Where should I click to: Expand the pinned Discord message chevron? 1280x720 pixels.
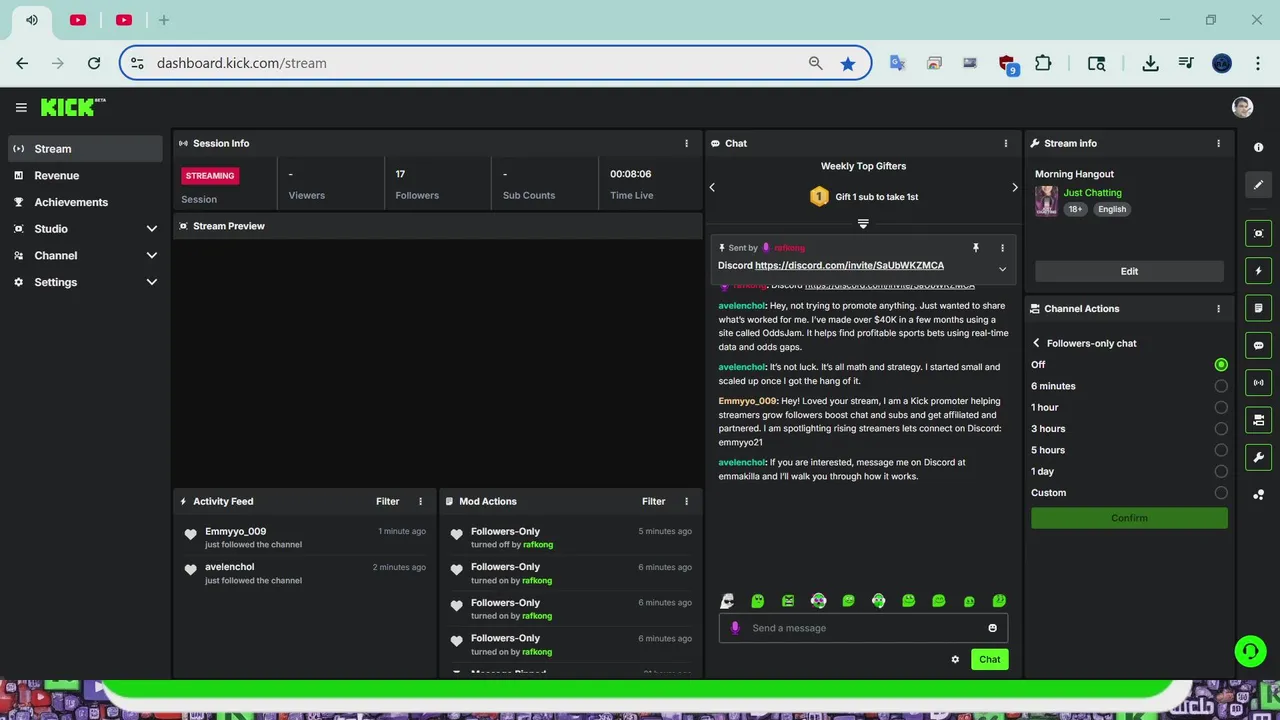[1002, 269]
